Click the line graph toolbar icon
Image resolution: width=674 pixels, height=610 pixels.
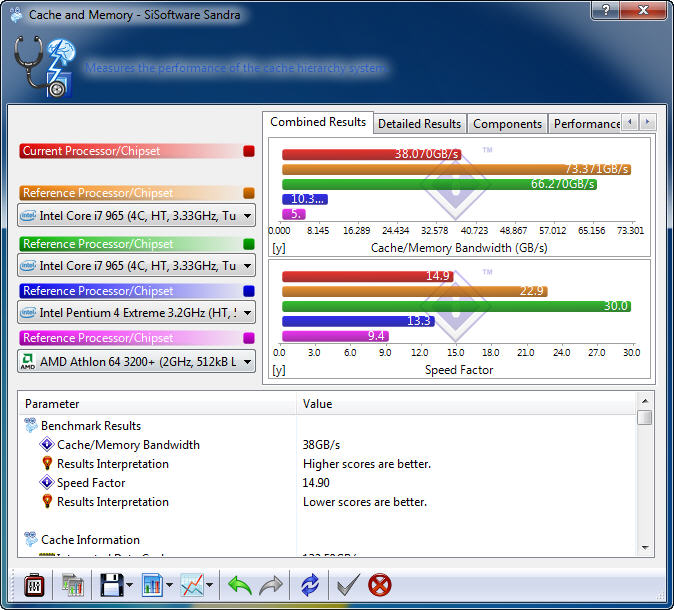(x=192, y=585)
